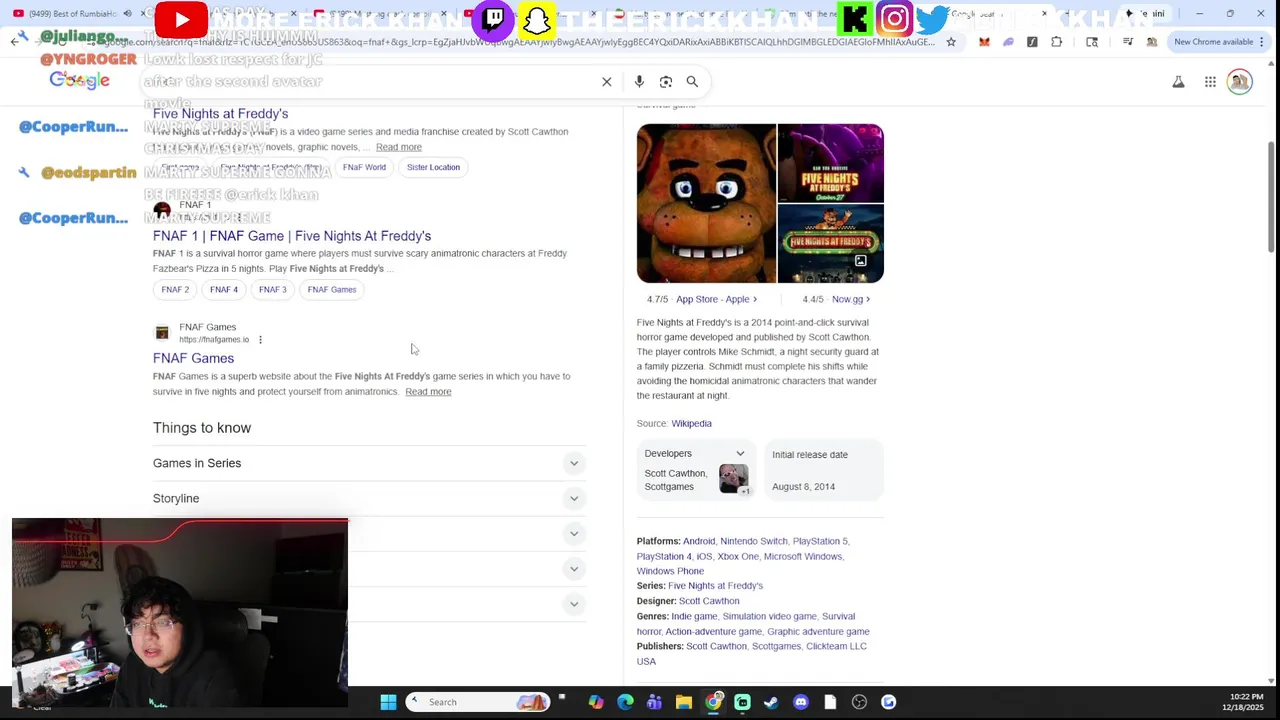The image size is (1280, 720).
Task: Open the Now.gg rating link
Action: coord(850,299)
